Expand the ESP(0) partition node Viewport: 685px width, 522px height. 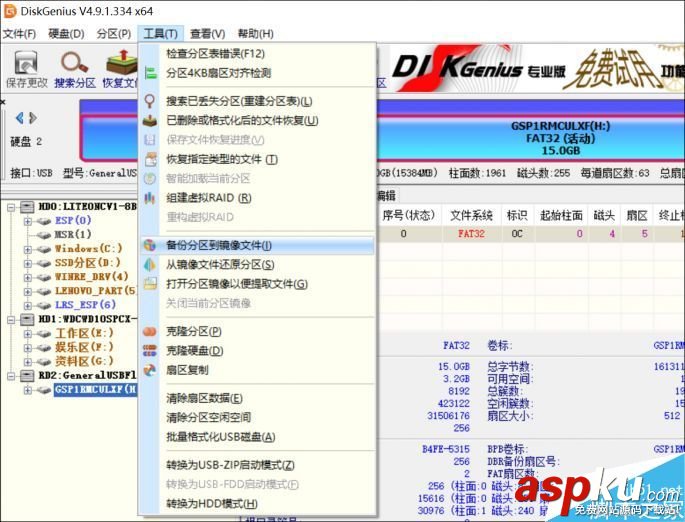28,221
